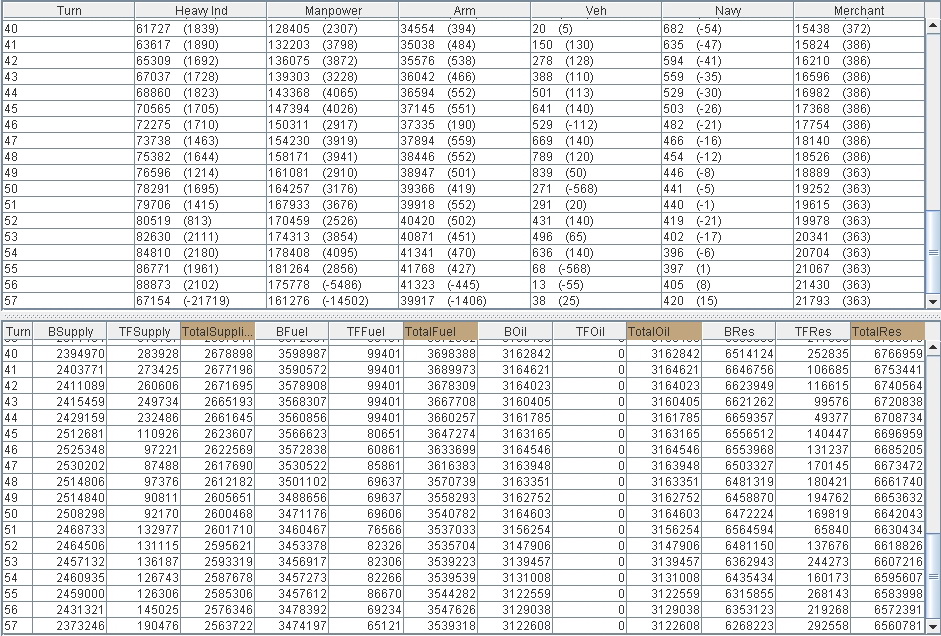
Task: Click the BOil column header
Action: [515, 331]
